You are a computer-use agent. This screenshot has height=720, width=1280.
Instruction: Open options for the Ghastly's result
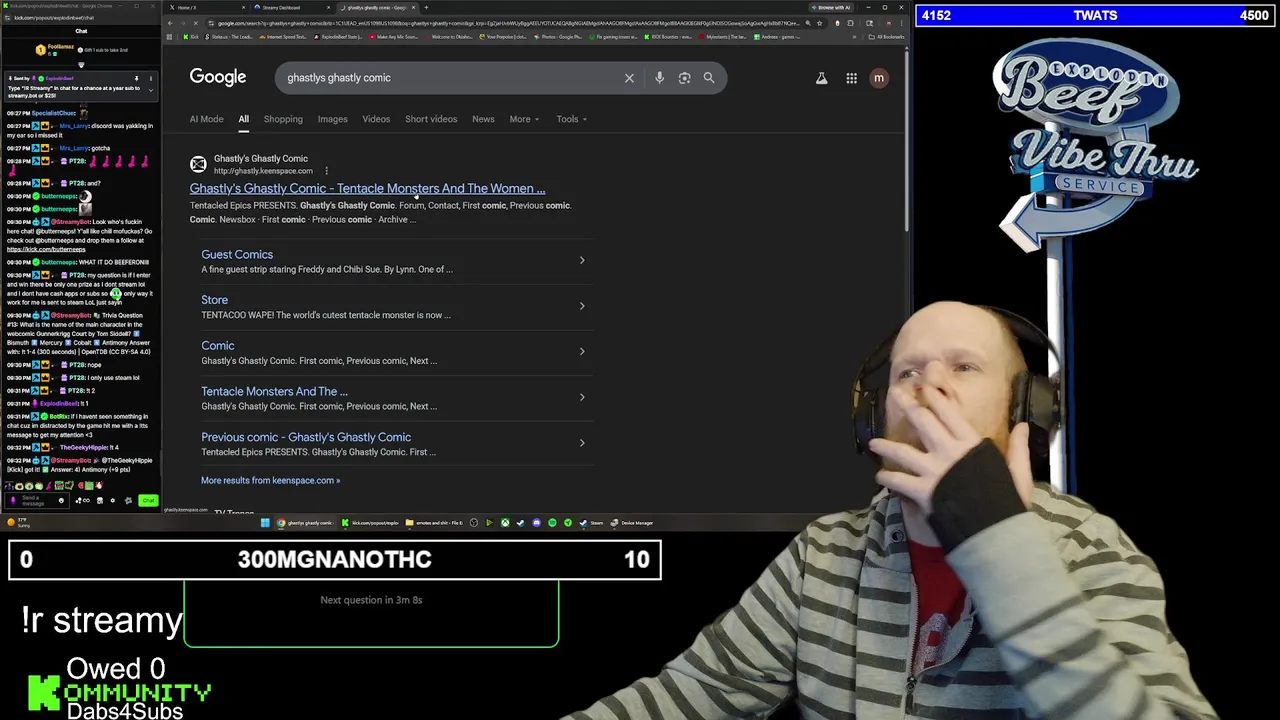pyautogui.click(x=326, y=171)
